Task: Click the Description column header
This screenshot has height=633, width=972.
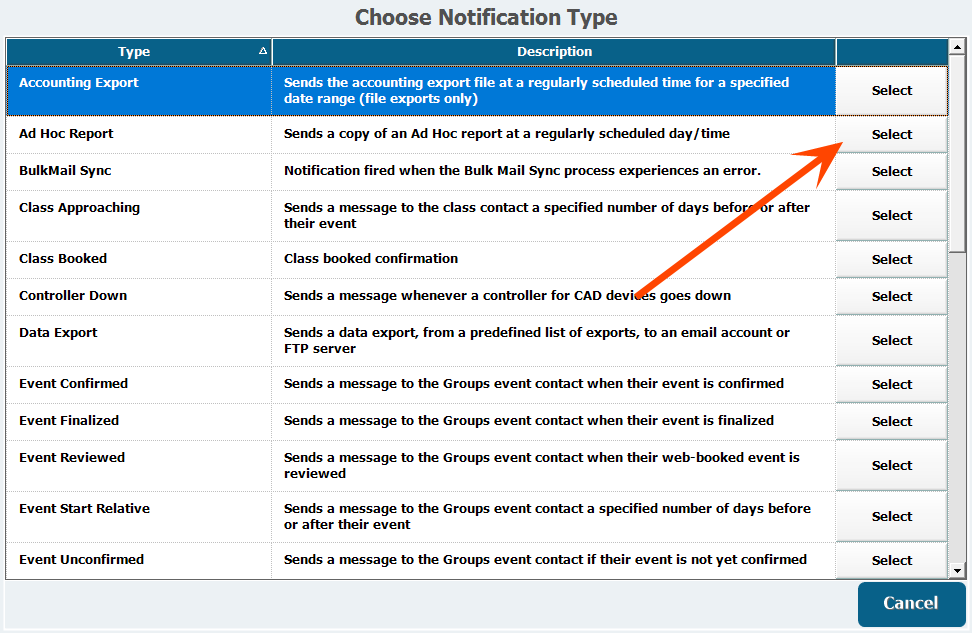Action: pos(554,52)
